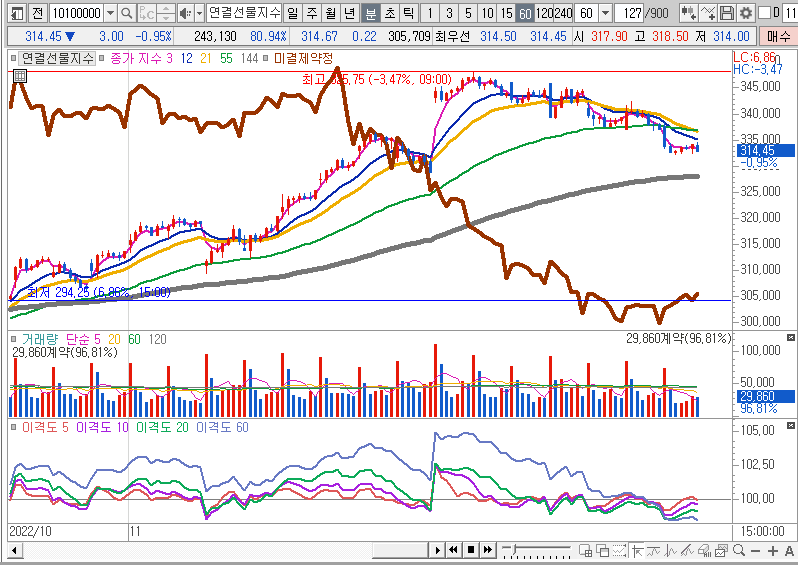Click the A icon in the bottom right corner
This screenshot has width=798, height=565.
[788, 551]
